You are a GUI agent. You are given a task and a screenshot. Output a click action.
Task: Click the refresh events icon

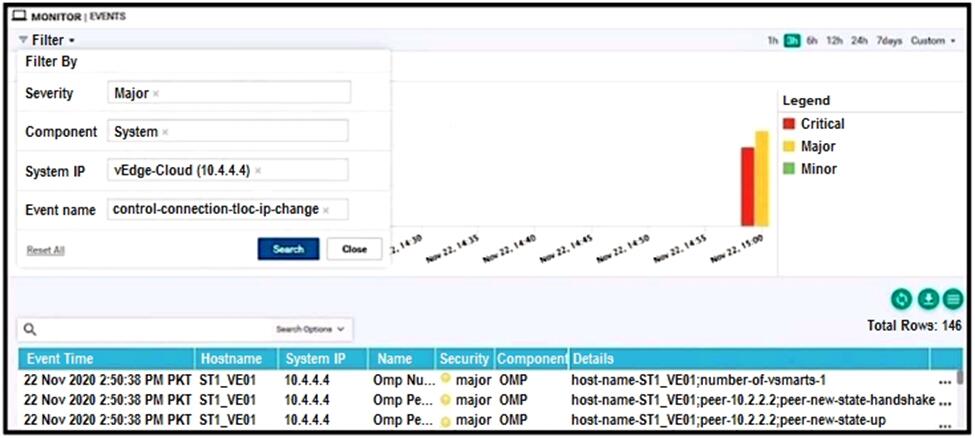click(x=903, y=298)
